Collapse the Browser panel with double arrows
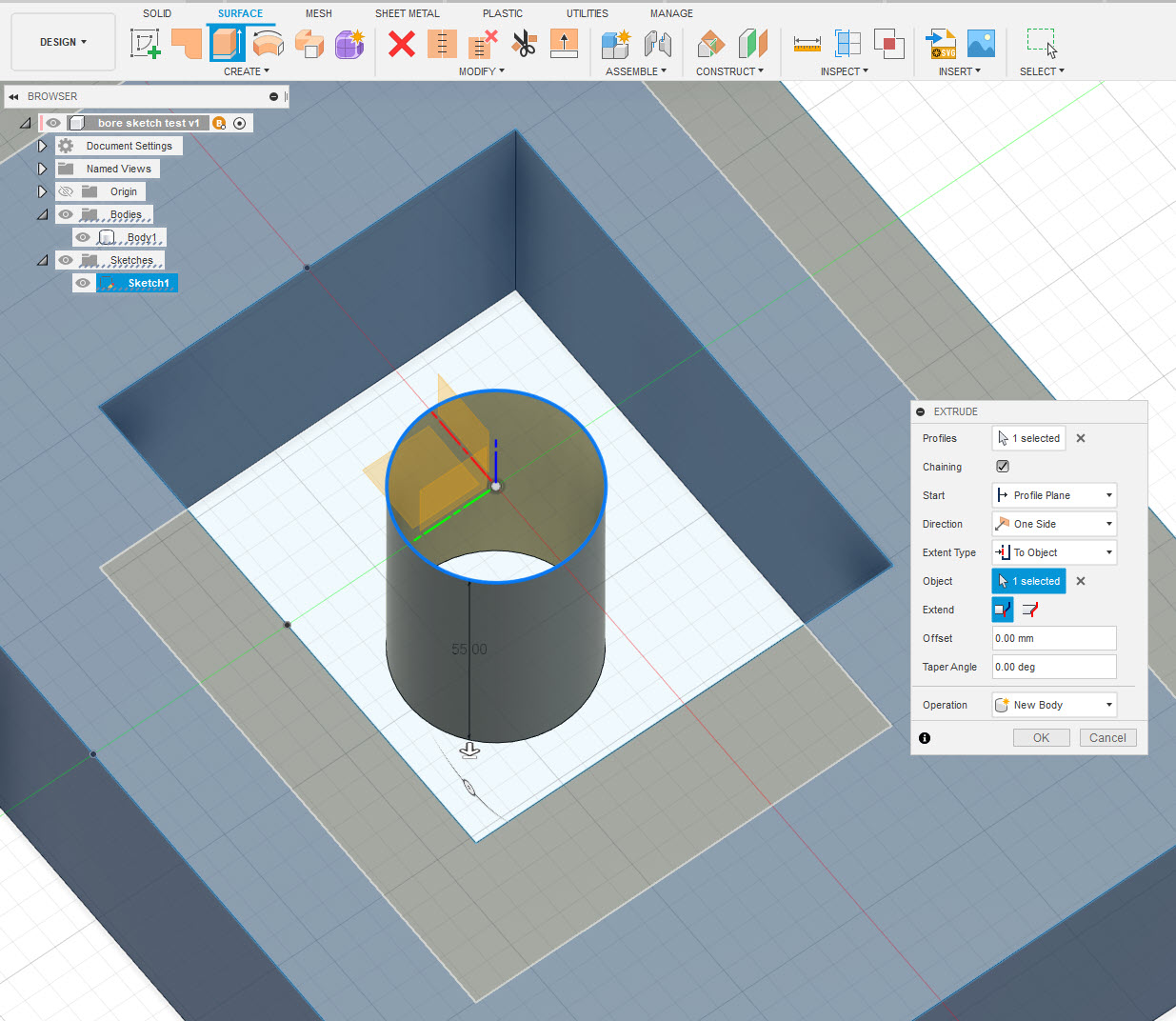 [x=14, y=97]
